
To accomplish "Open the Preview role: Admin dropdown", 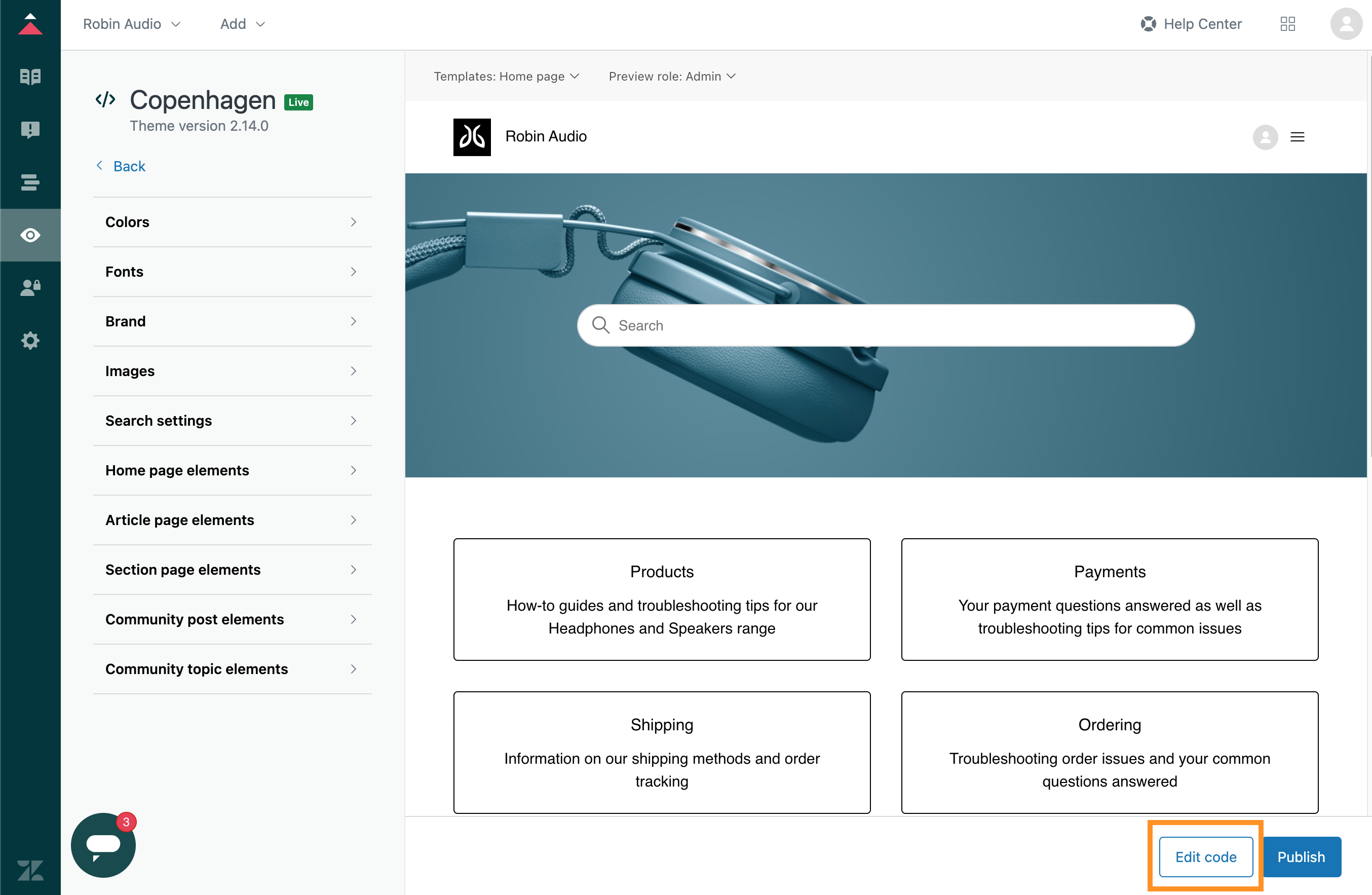I will (672, 76).
